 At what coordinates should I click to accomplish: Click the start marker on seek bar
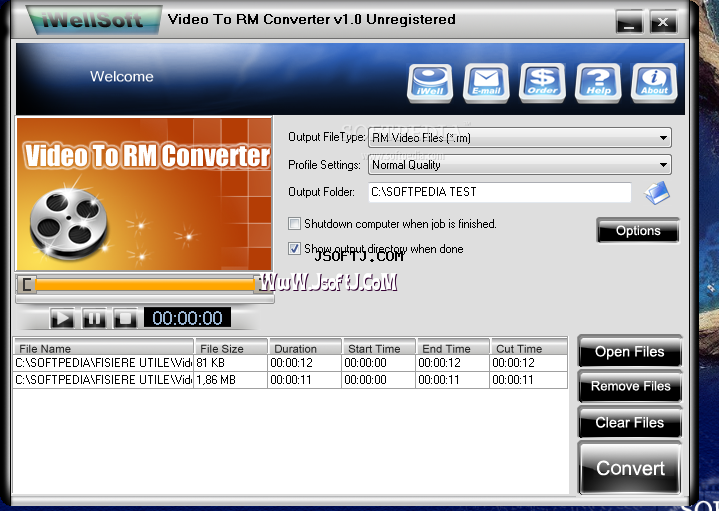point(28,284)
